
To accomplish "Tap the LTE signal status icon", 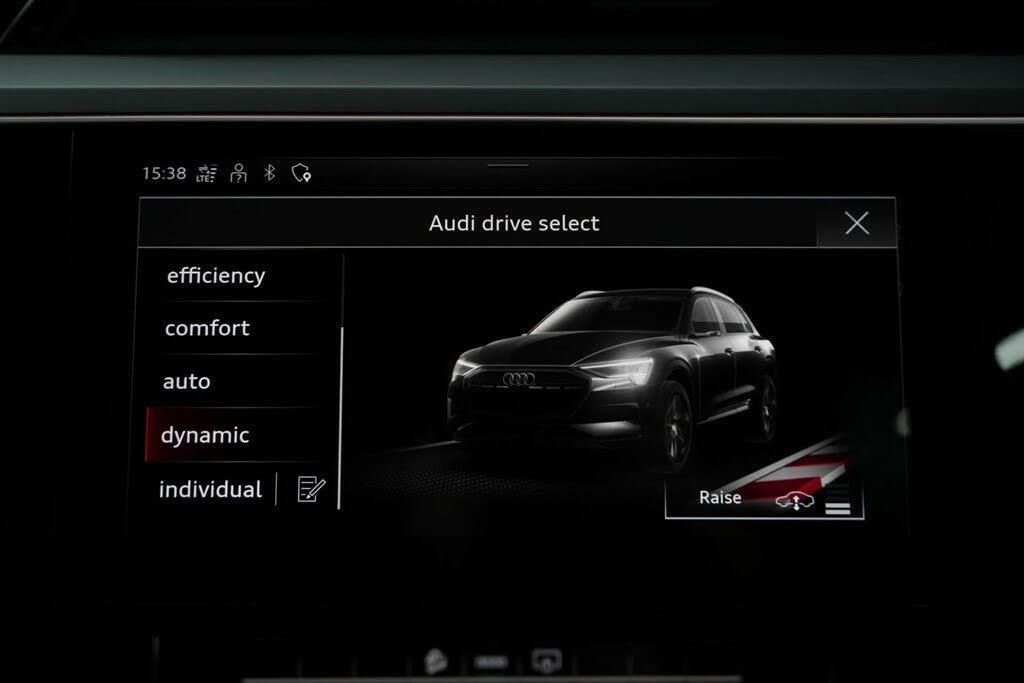I will pos(206,173).
